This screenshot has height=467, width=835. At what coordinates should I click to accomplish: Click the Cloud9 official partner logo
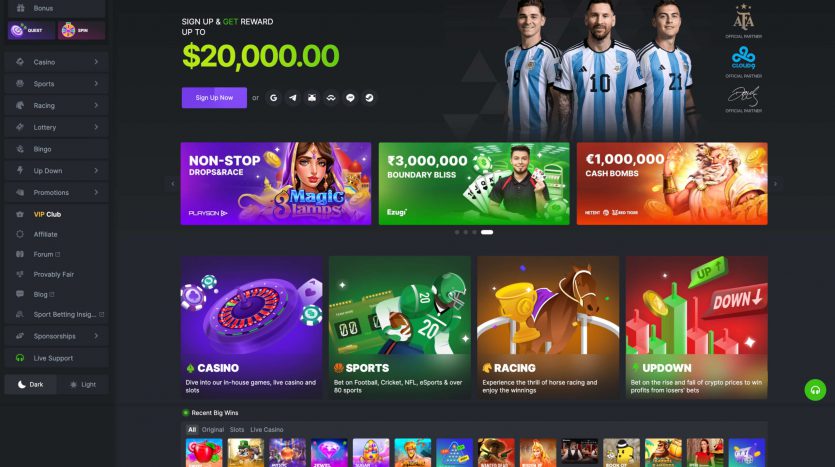click(x=743, y=58)
